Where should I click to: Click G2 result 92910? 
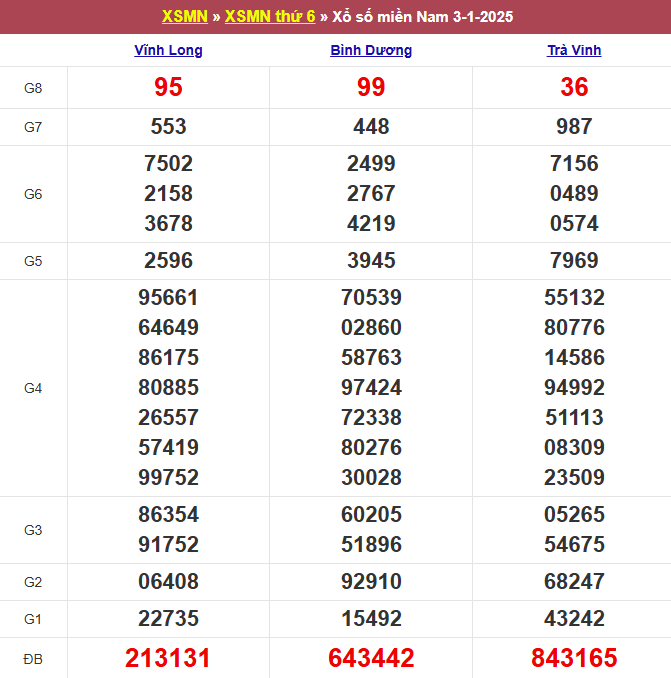[371, 581]
